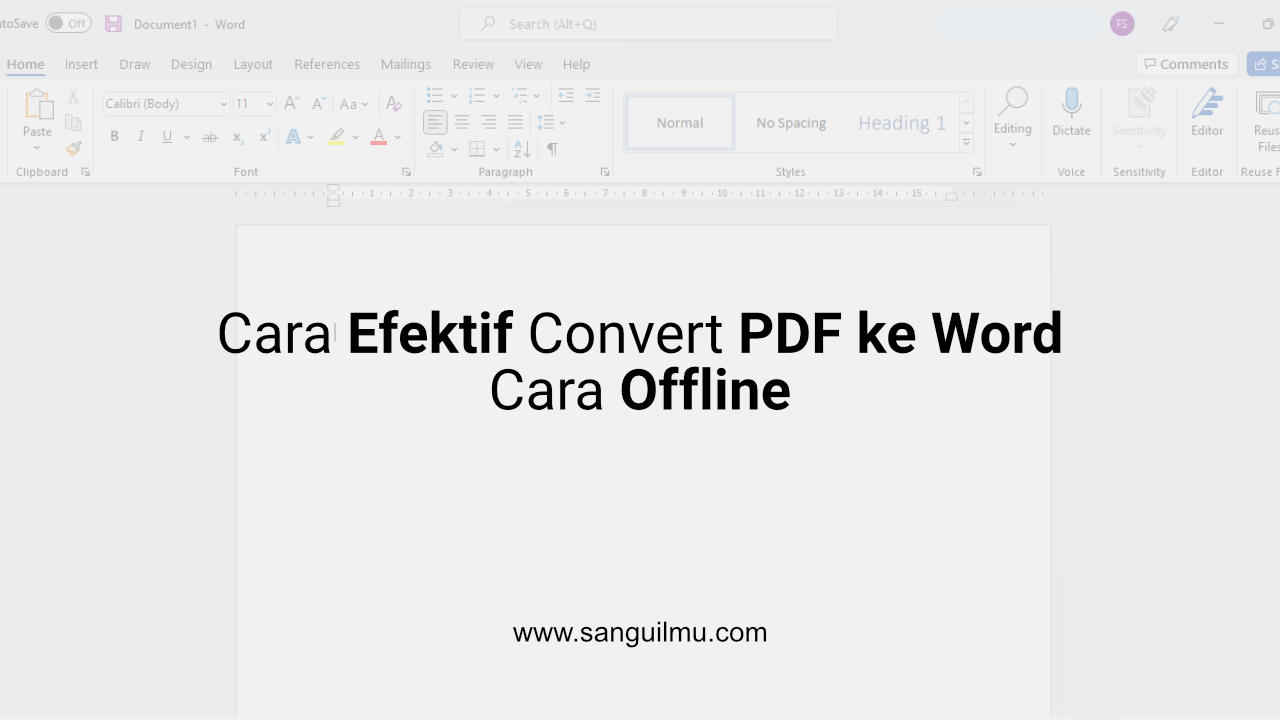Toggle AutoSave switch off/on
The width and height of the screenshot is (1280, 720).
pyautogui.click(x=68, y=23)
